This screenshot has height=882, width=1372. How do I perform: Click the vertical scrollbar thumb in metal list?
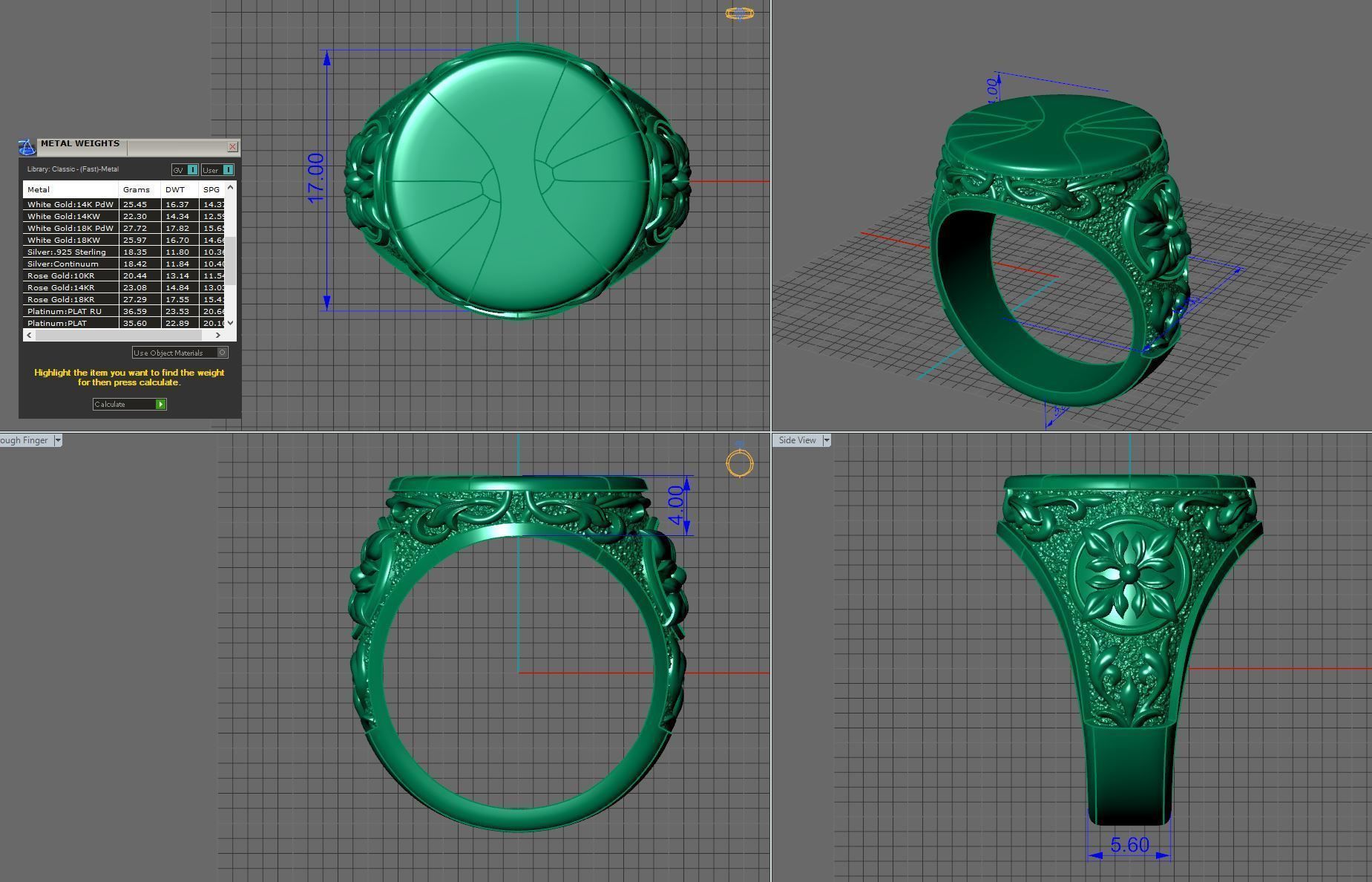[230, 261]
